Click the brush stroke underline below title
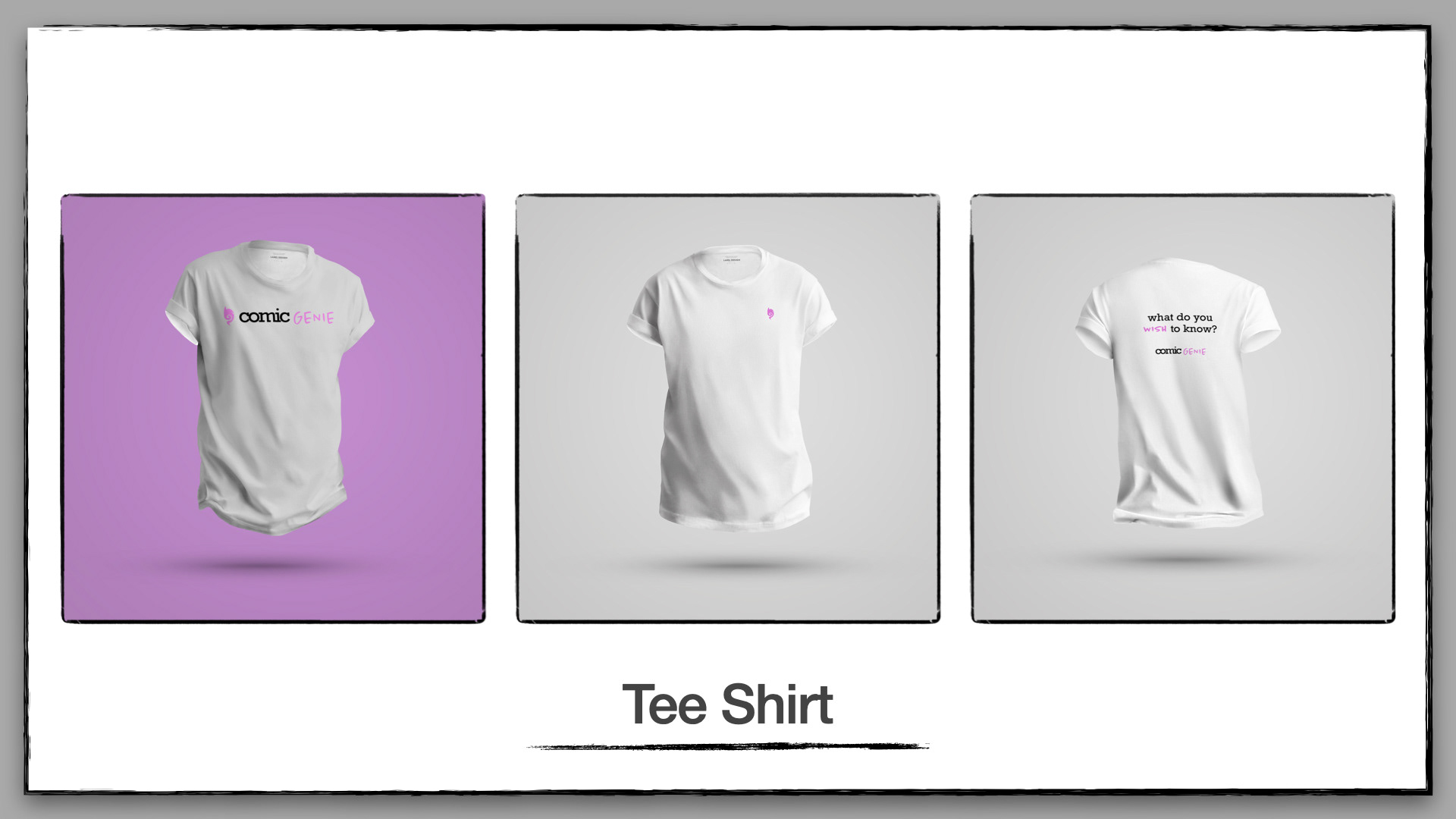The height and width of the screenshot is (819, 1456). pos(728,747)
